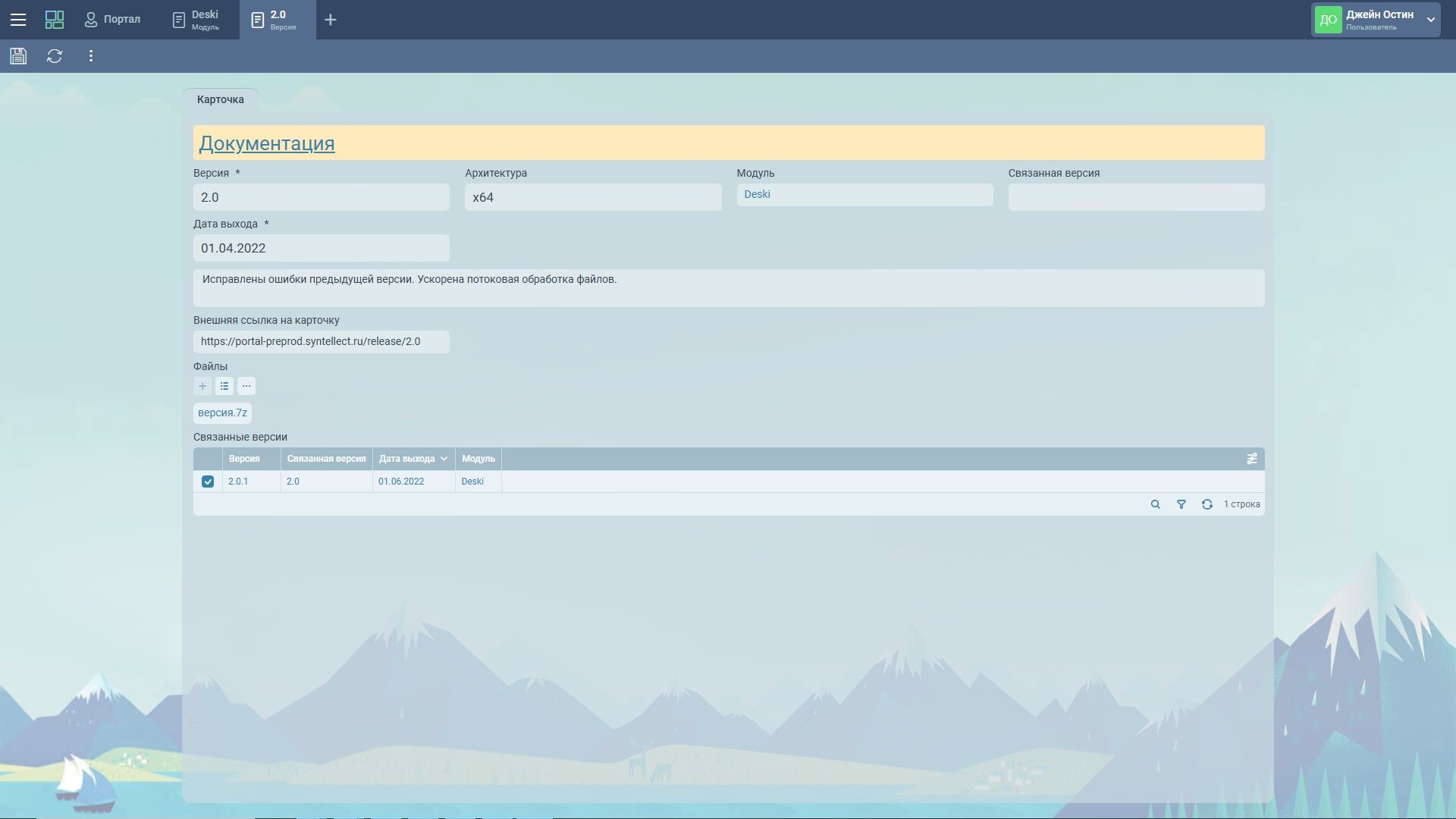Open table search magnifier icon

(x=1155, y=504)
